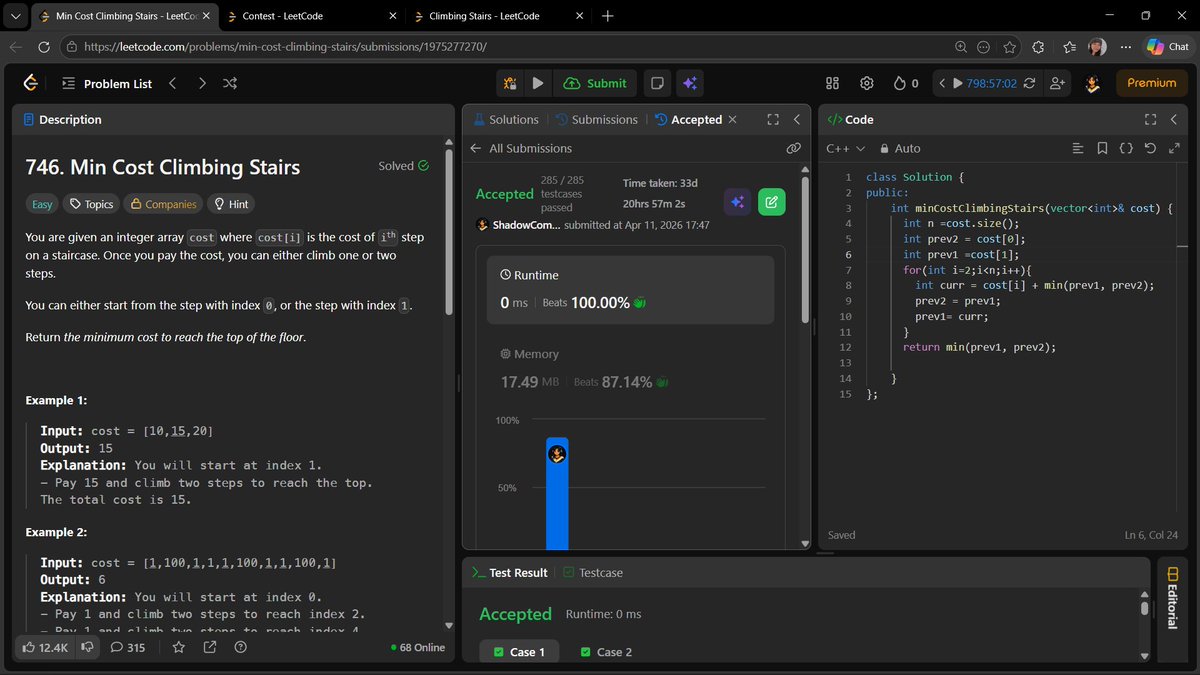Expand Topics tag
1200x675 pixels.
[90, 204]
